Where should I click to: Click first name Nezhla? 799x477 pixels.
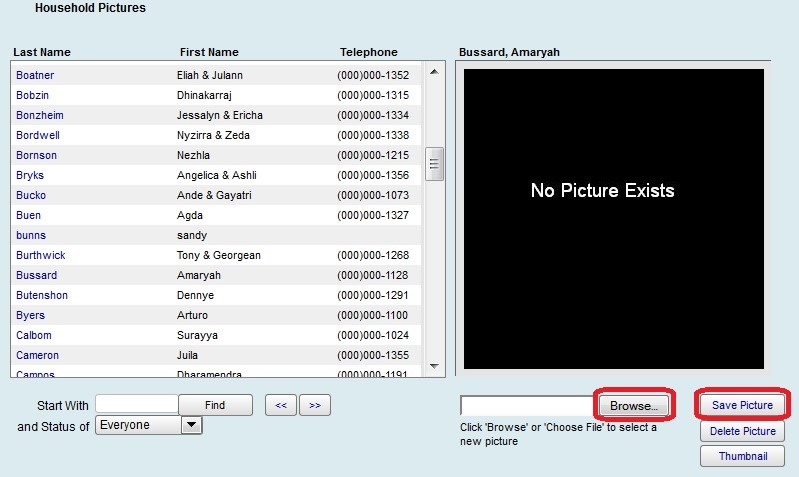tap(193, 155)
